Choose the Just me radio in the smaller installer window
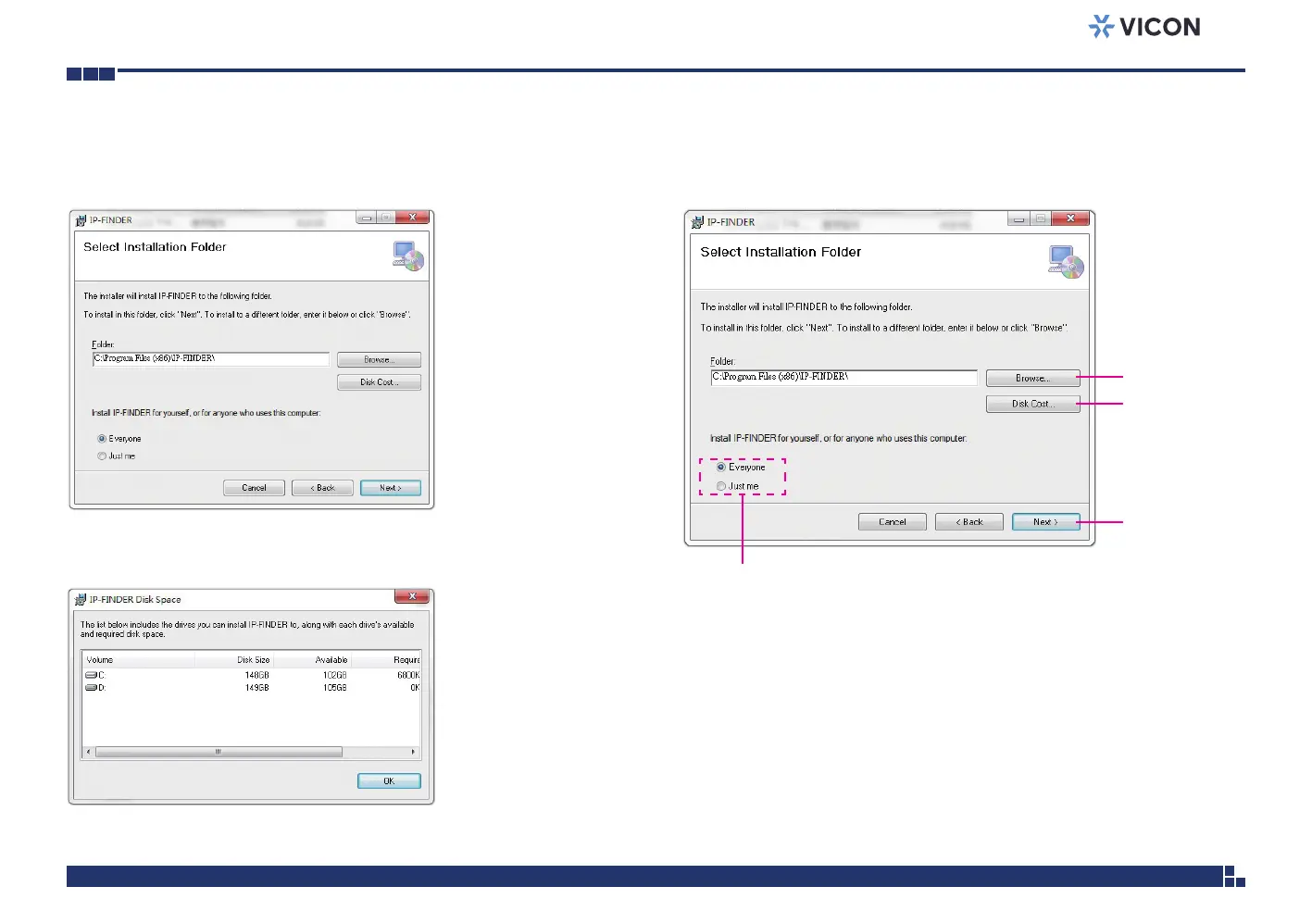Viewport: 1312px width, 924px height. coord(102,456)
